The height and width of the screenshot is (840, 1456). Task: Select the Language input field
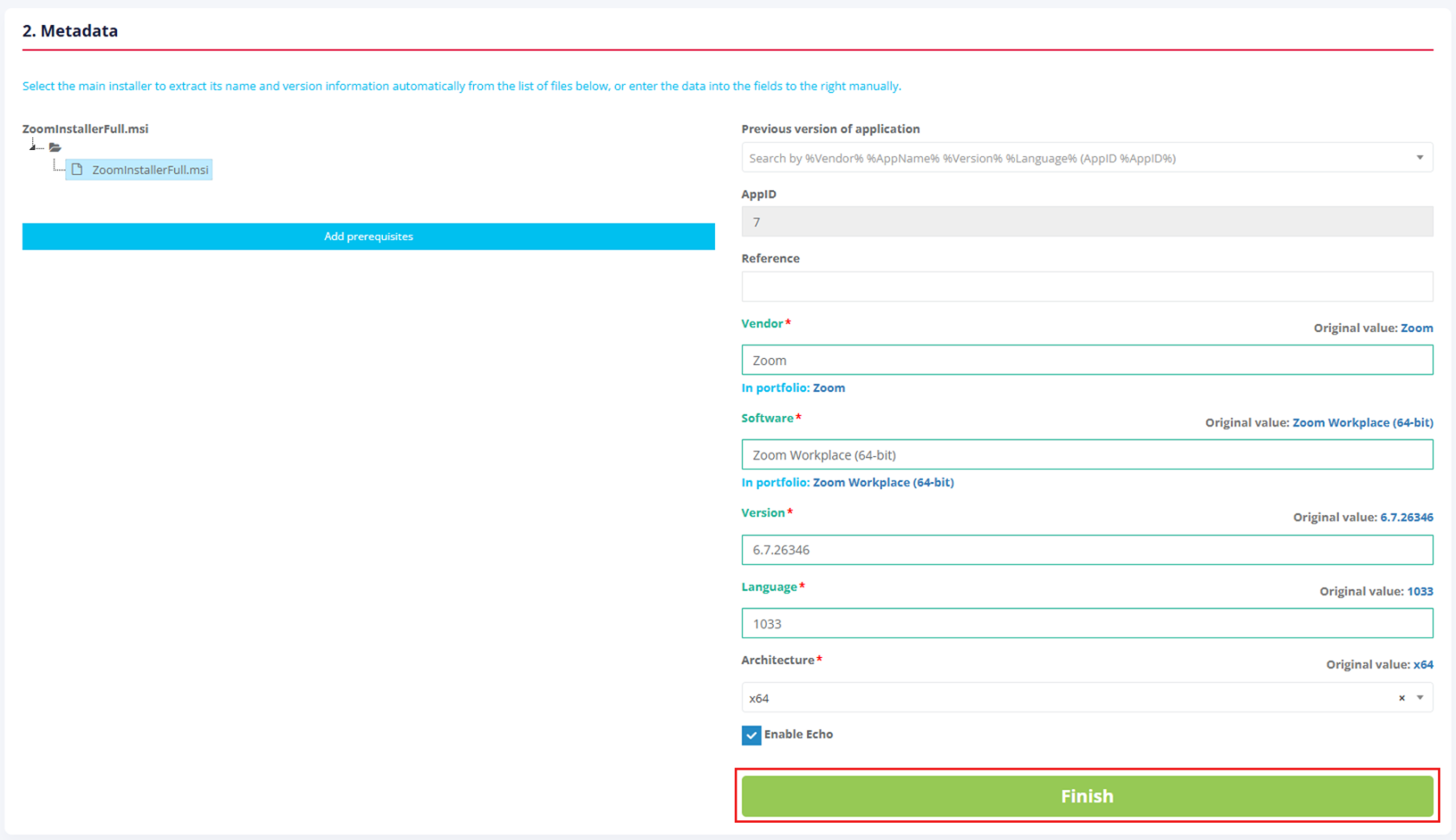pyautogui.click(x=1086, y=623)
